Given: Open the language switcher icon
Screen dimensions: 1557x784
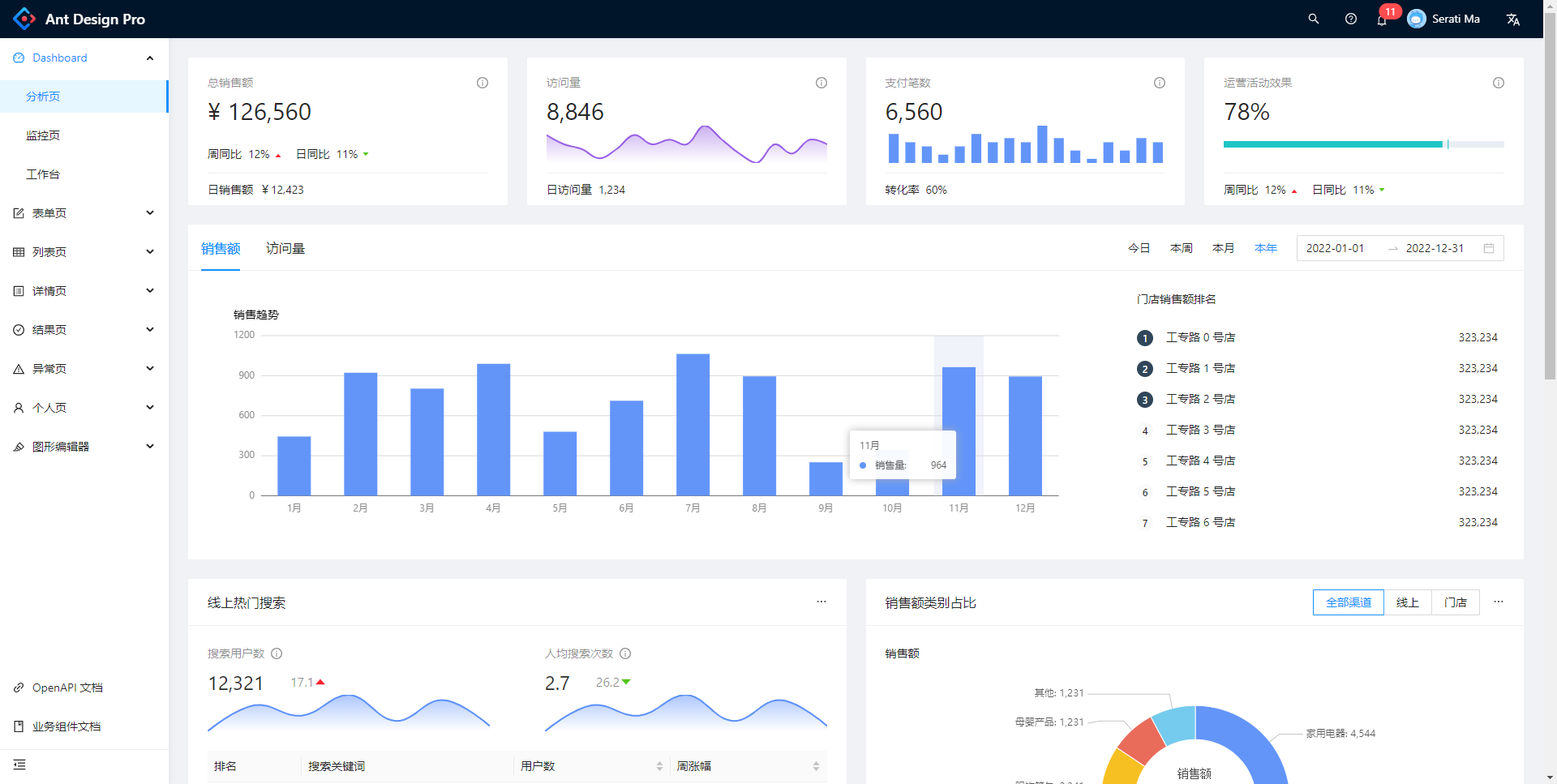Looking at the screenshot, I should pos(1512,19).
